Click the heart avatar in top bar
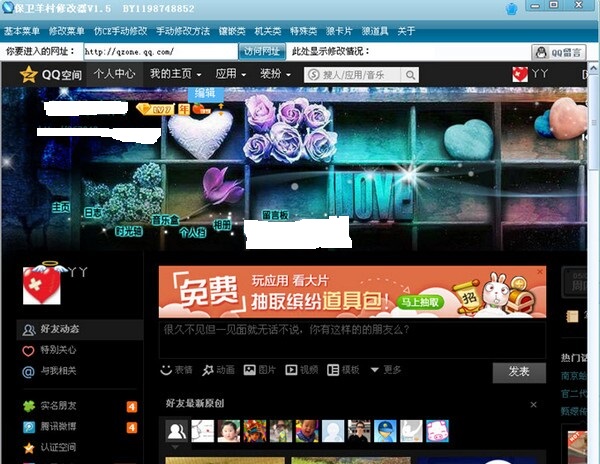 pos(520,74)
